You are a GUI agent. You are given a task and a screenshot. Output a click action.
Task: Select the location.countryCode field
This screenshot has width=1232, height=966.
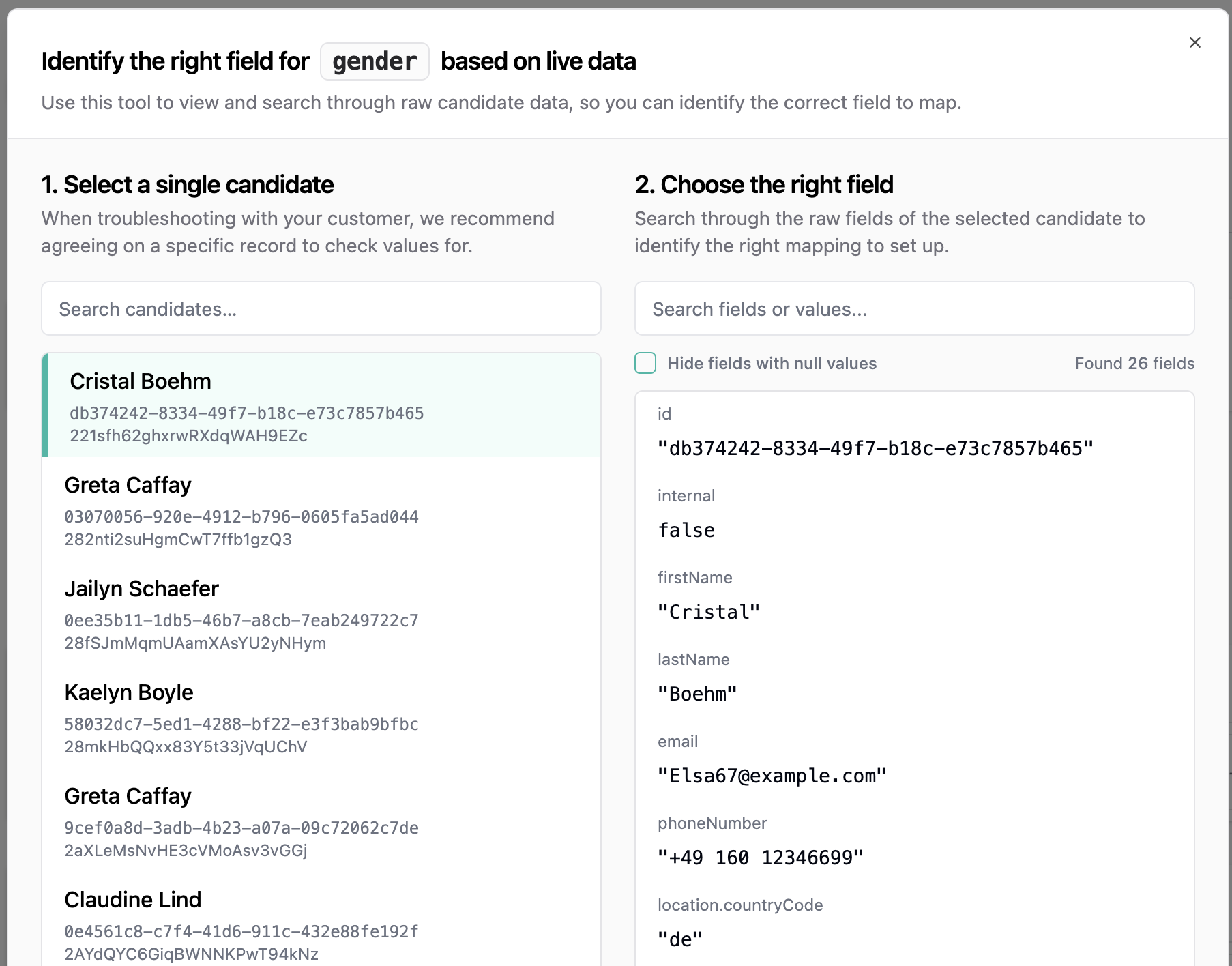pos(914,924)
